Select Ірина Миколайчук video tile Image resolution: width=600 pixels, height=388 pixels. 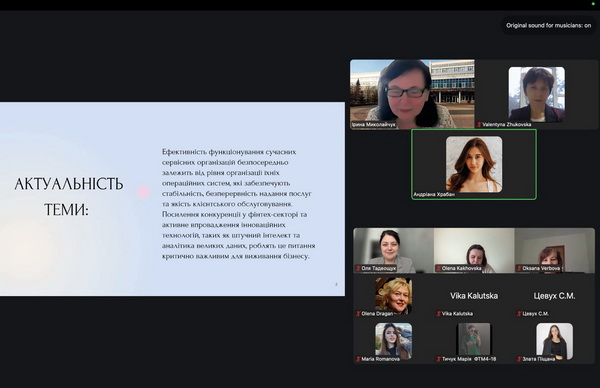(x=412, y=94)
